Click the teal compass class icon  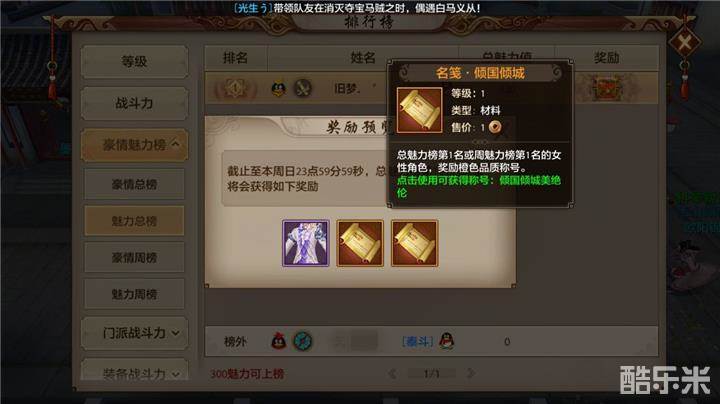[x=303, y=341]
